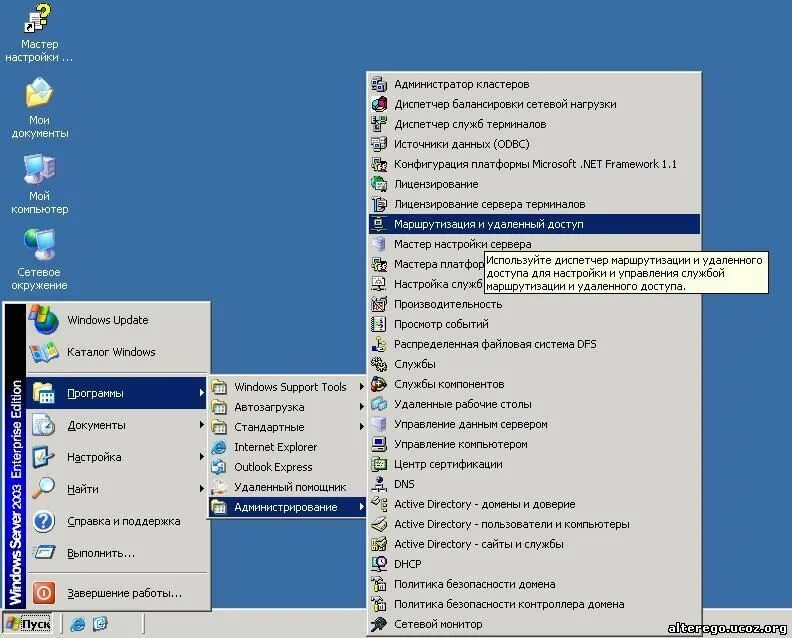
Task: Click Администратор кластеров icon
Action: click(379, 84)
